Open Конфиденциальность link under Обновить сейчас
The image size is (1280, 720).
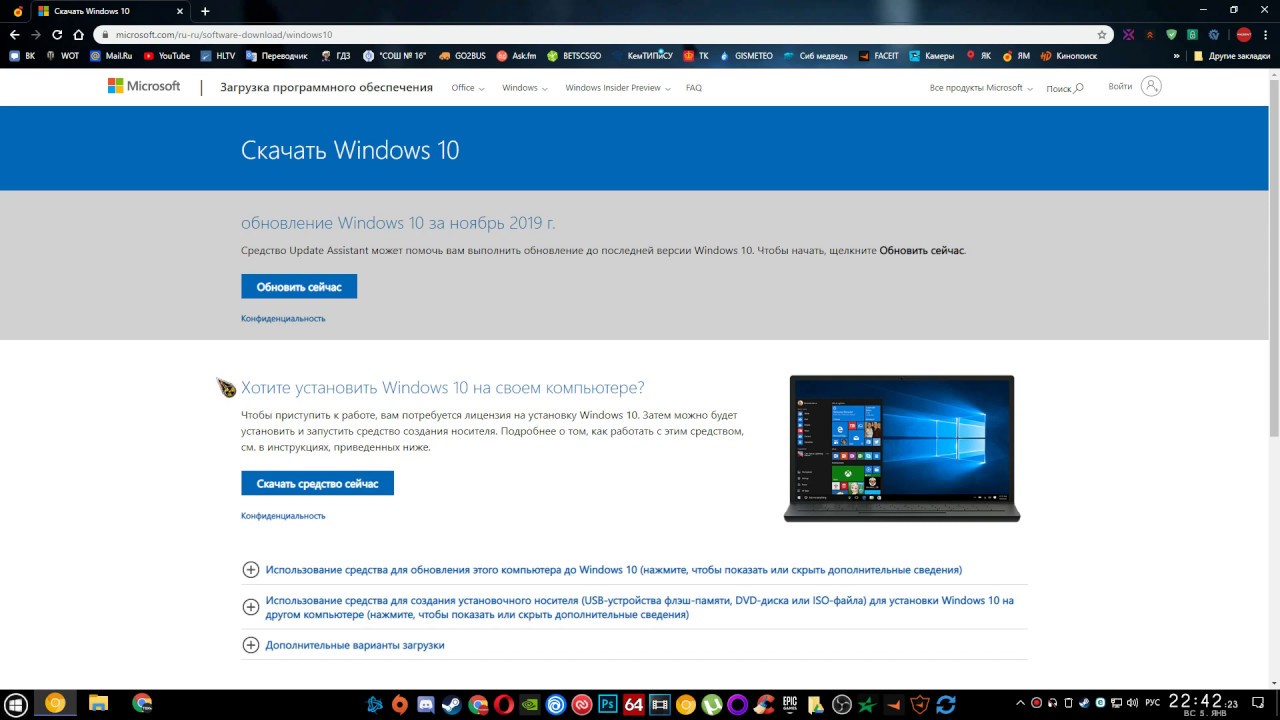pos(283,319)
